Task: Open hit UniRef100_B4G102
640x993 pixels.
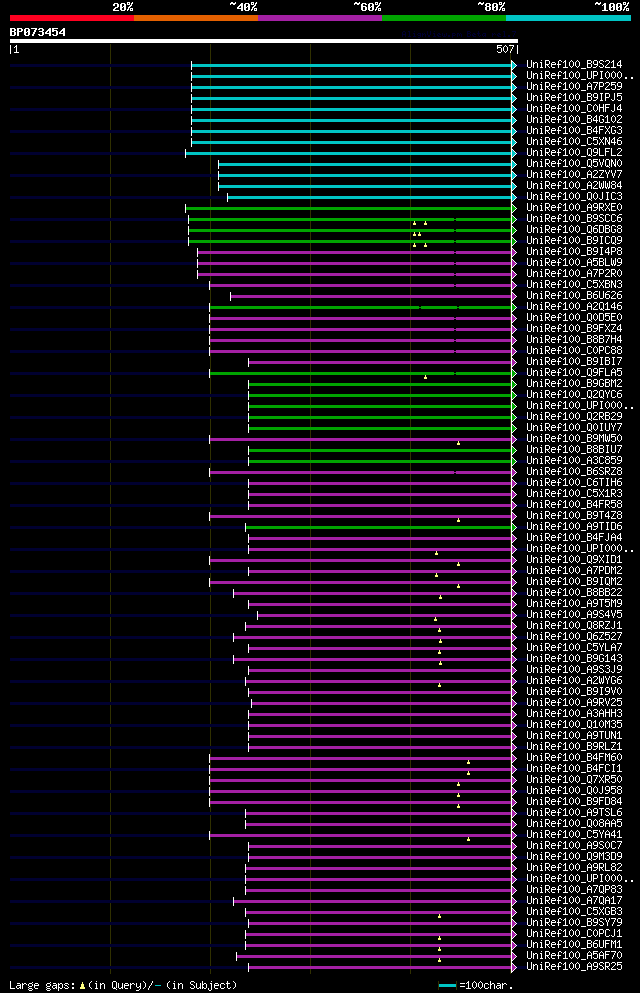Action: pyautogui.click(x=574, y=119)
